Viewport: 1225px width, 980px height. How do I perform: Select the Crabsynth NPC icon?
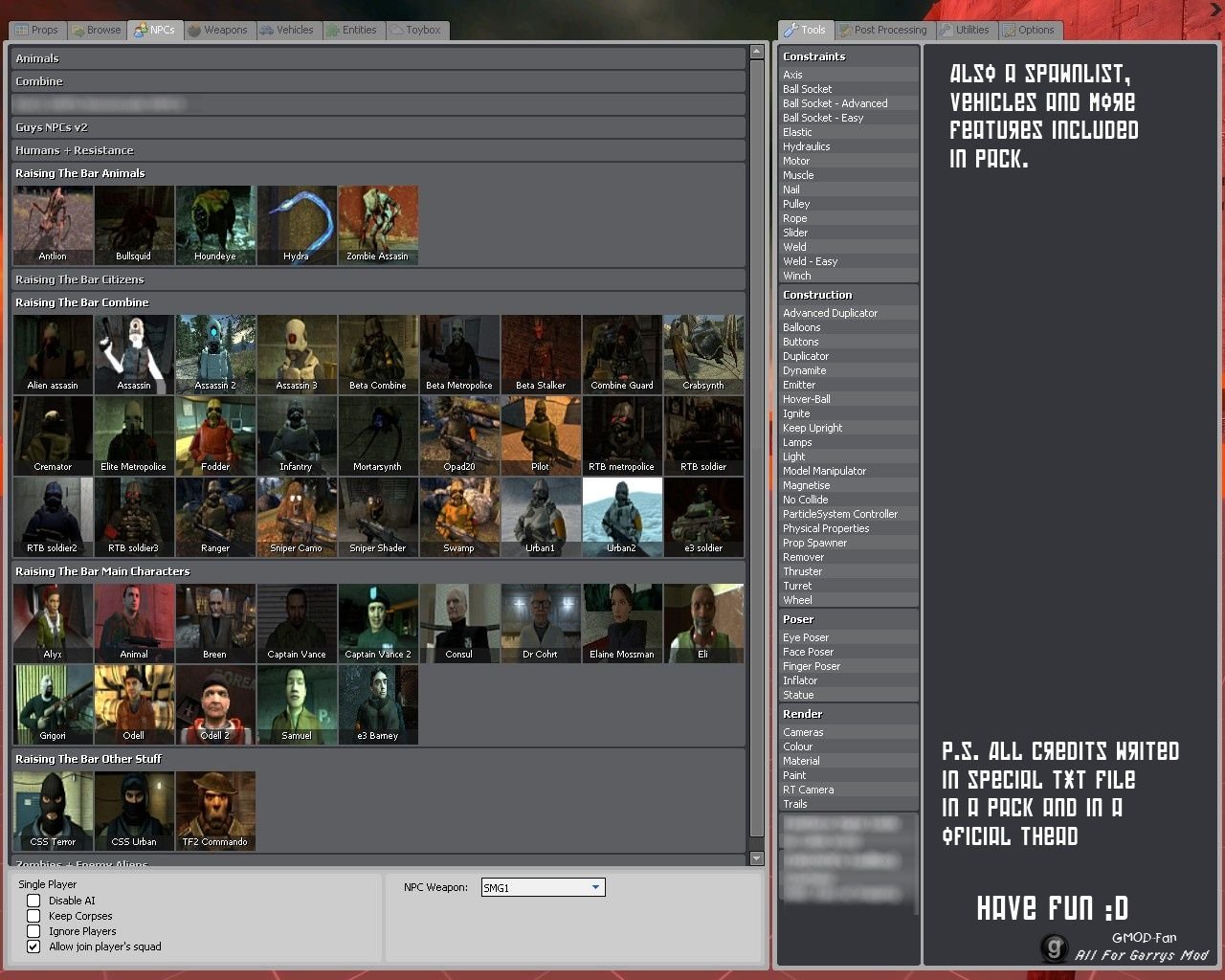[703, 354]
